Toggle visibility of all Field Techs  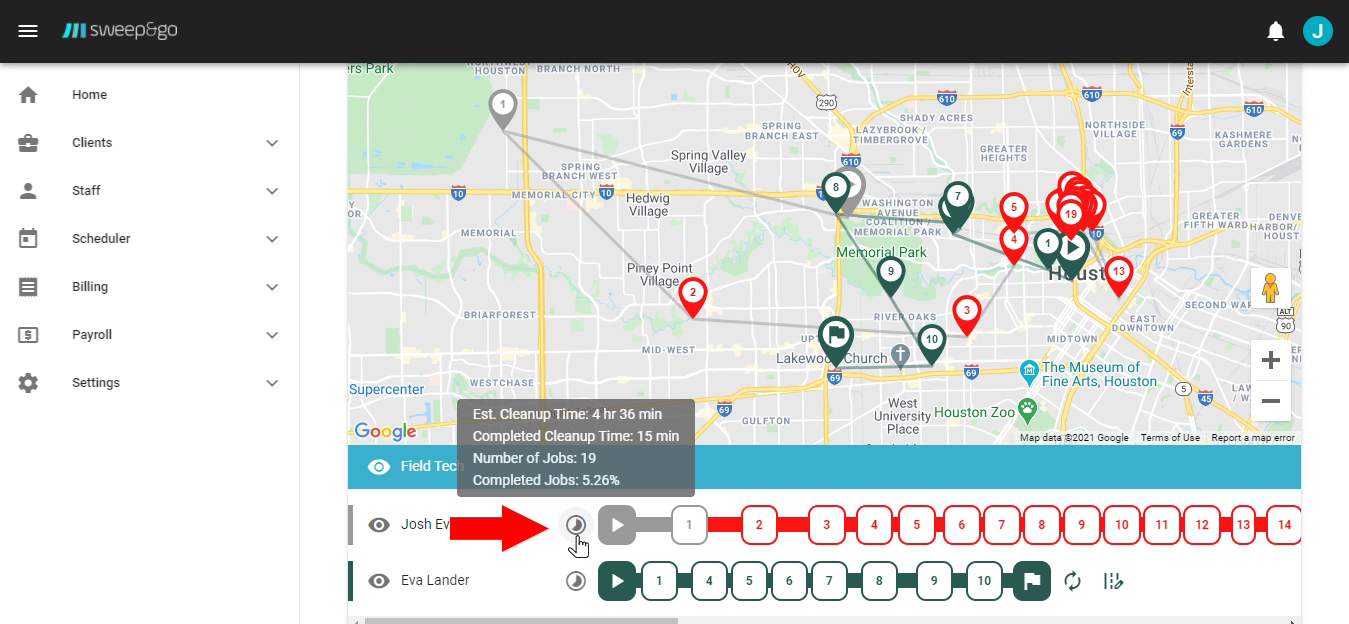379,467
